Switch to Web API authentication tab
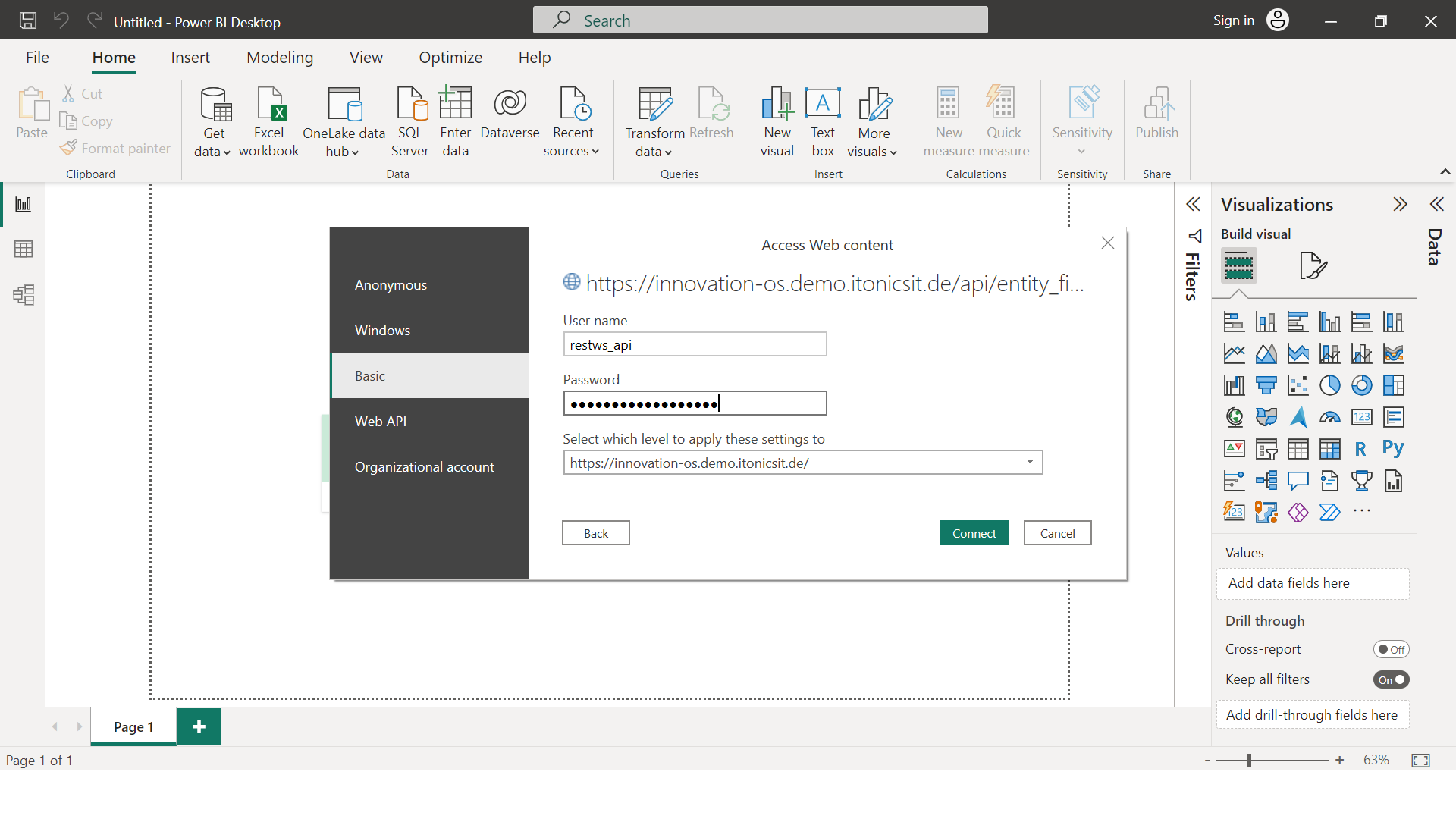1456x819 pixels. [381, 421]
